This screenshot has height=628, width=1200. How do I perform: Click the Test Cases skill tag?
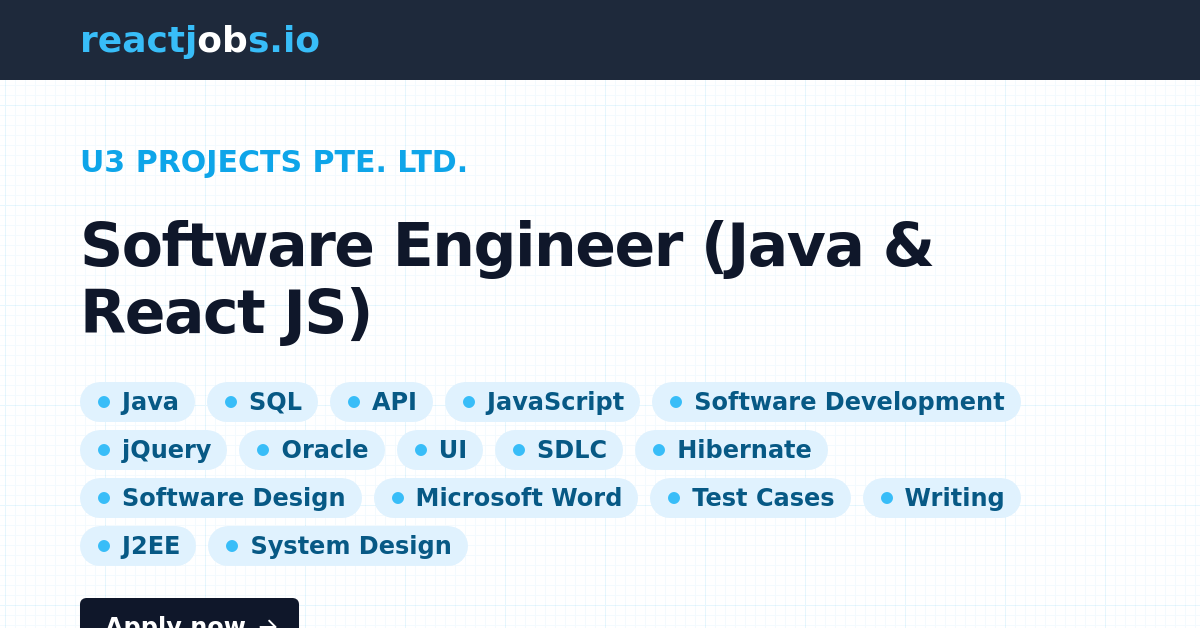750,497
